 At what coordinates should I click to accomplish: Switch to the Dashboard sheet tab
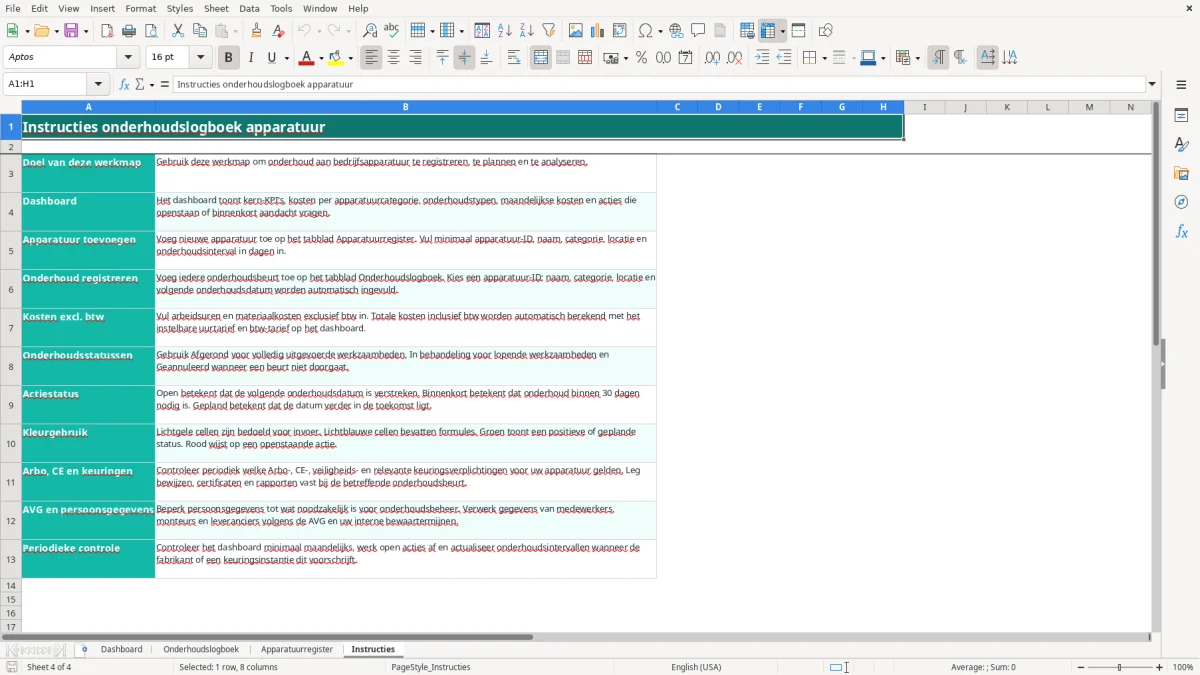pyautogui.click(x=122, y=649)
